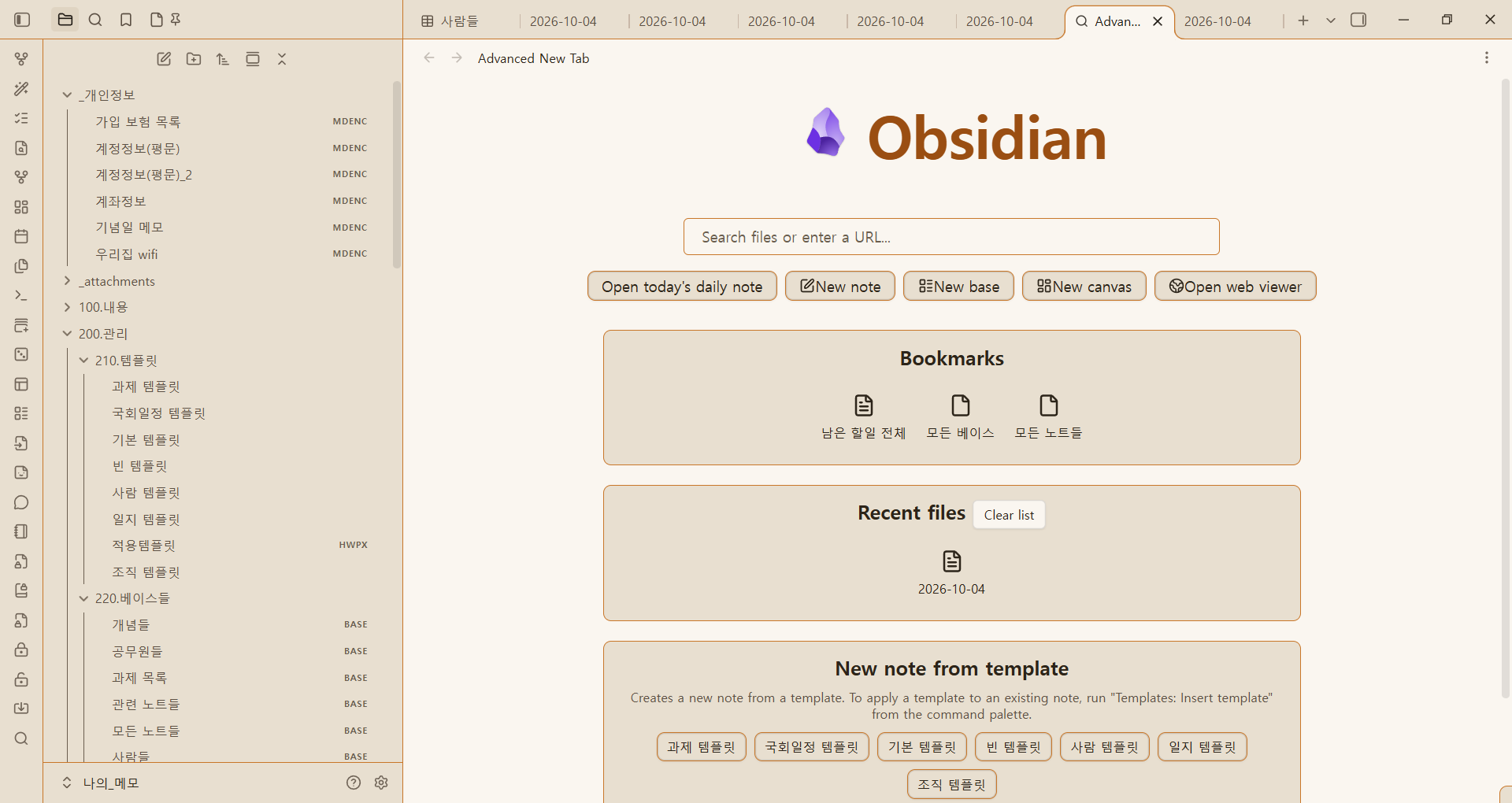The width and height of the screenshot is (1512, 803).
Task: Open the file explorer folder icon
Action: [65, 20]
